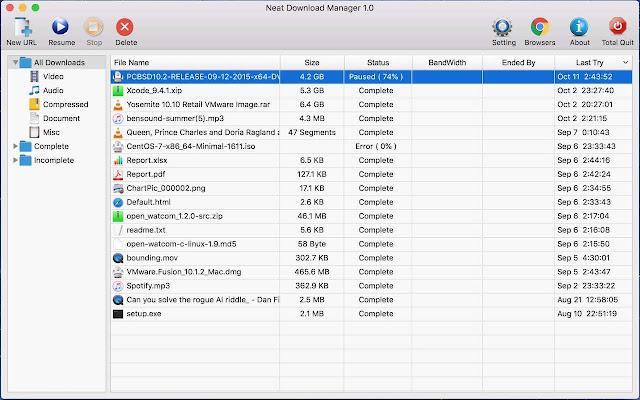Open the Setting gear icon
The height and width of the screenshot is (400, 640).
pyautogui.click(x=503, y=27)
